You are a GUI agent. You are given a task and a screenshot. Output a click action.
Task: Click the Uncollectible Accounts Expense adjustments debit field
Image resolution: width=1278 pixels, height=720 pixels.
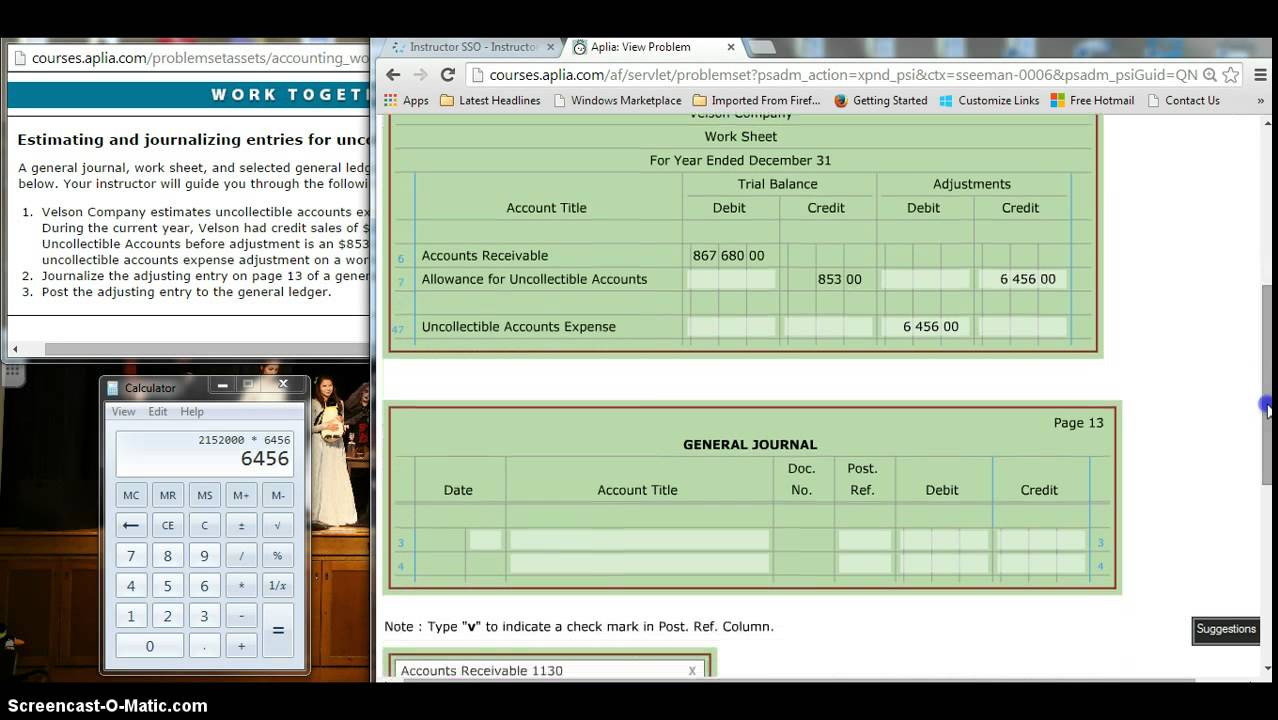927,326
